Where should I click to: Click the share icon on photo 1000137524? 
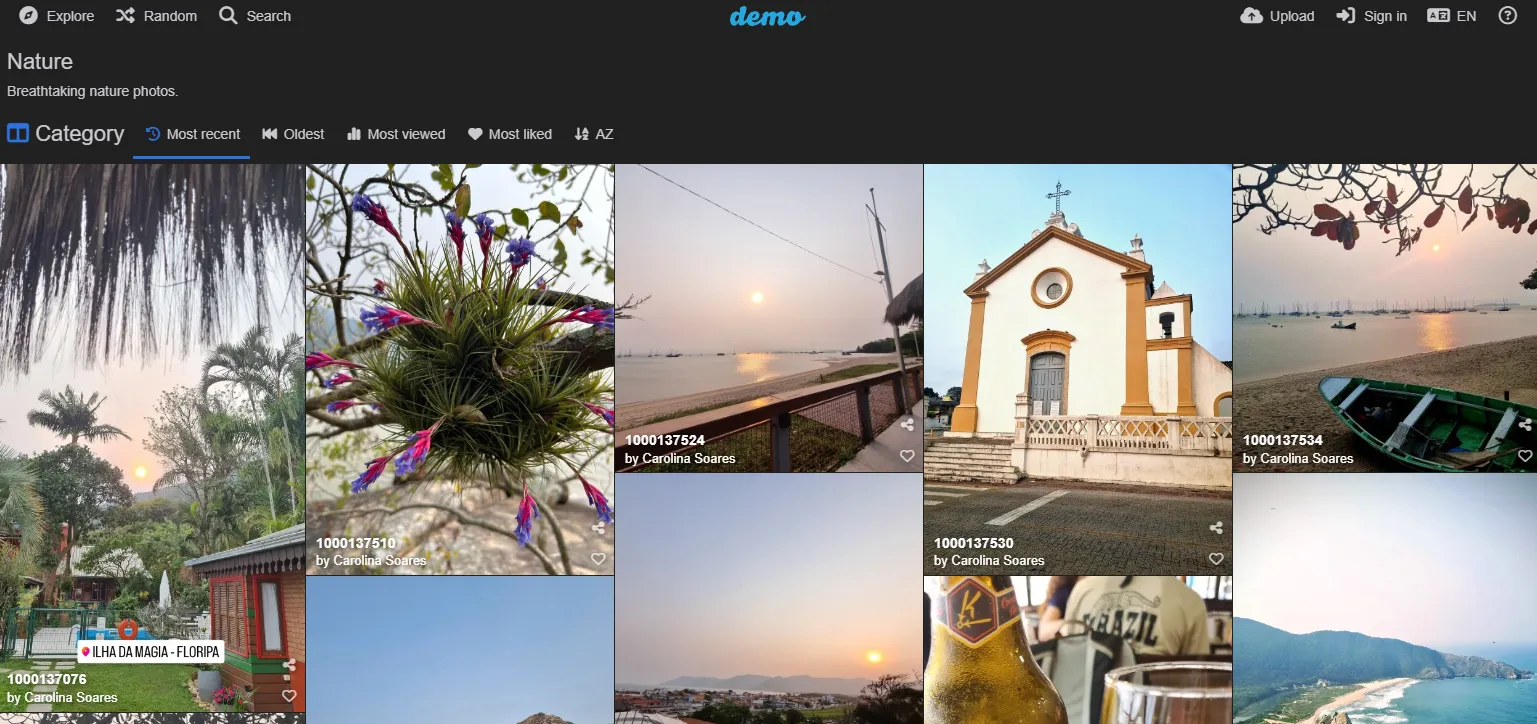pyautogui.click(x=907, y=424)
